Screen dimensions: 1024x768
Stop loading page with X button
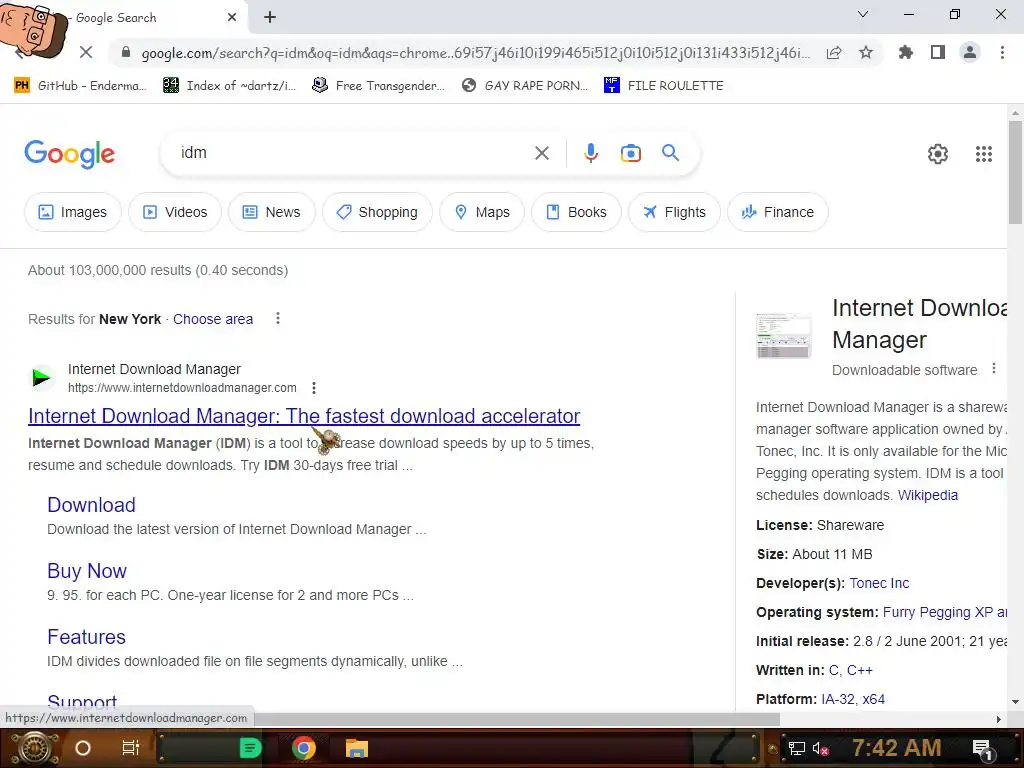pyautogui.click(x=86, y=52)
